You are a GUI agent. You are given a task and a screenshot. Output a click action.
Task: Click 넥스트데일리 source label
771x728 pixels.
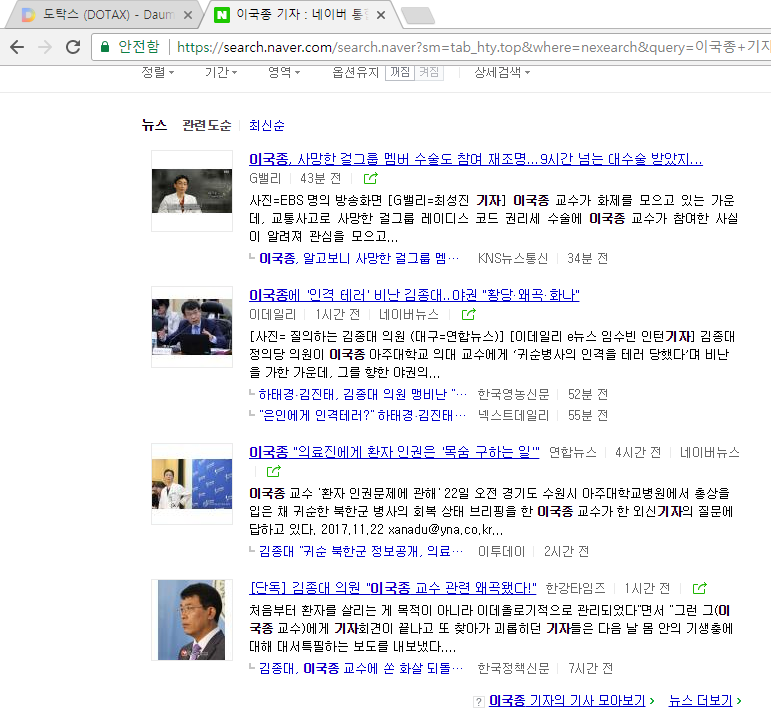point(513,415)
